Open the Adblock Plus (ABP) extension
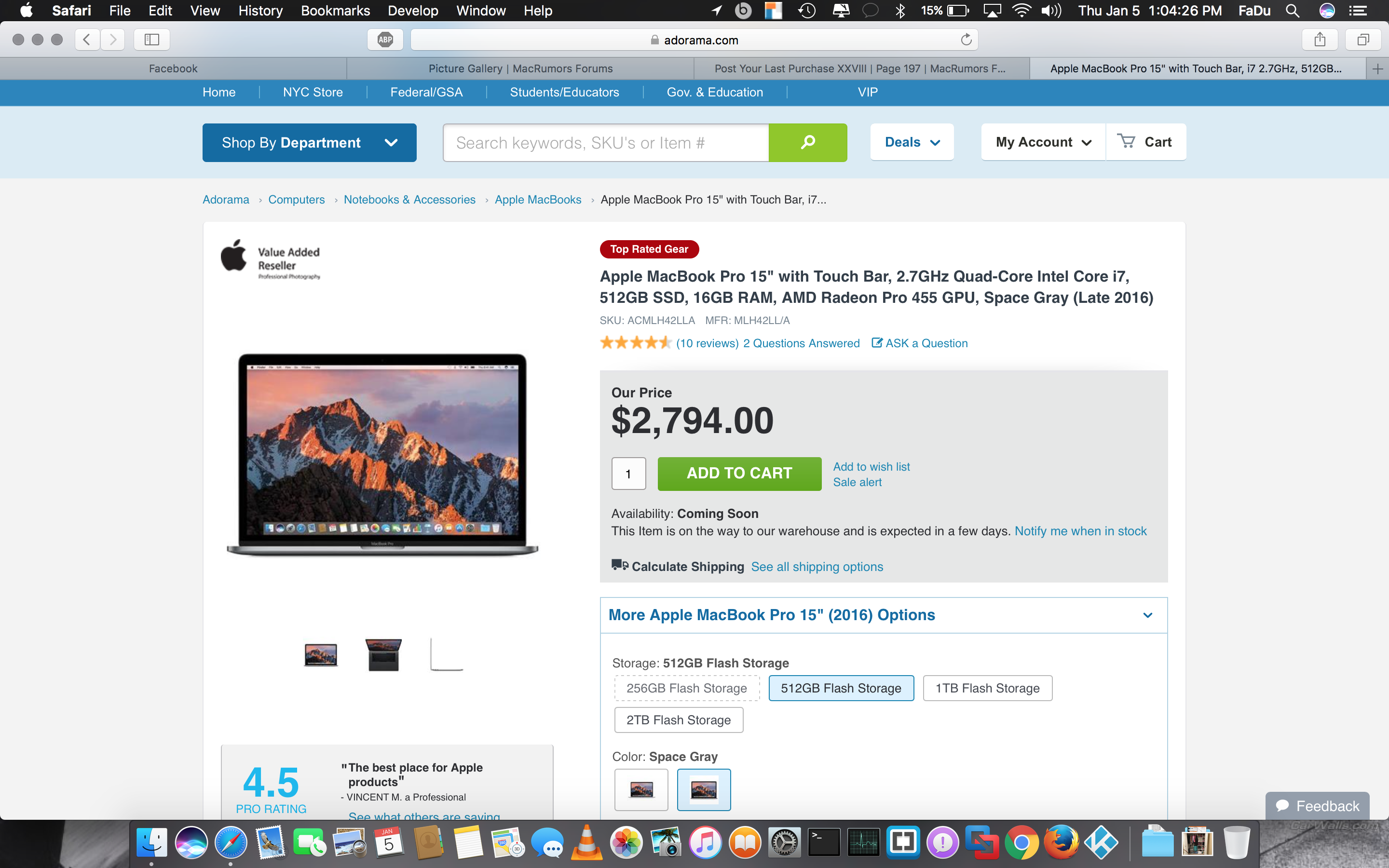Screen dimensions: 1389x868 (385, 40)
